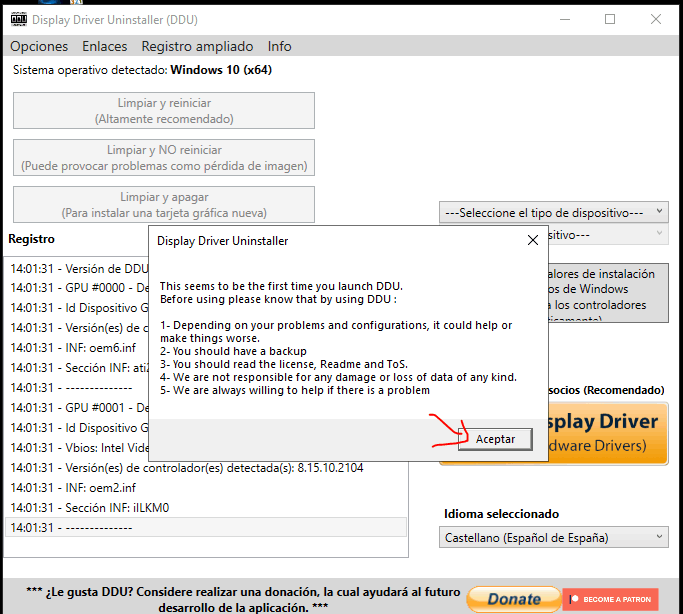Open the Seleccione el tipo de dispositivo dropdown
Viewport: 683px width, 614px height.
coord(554,213)
